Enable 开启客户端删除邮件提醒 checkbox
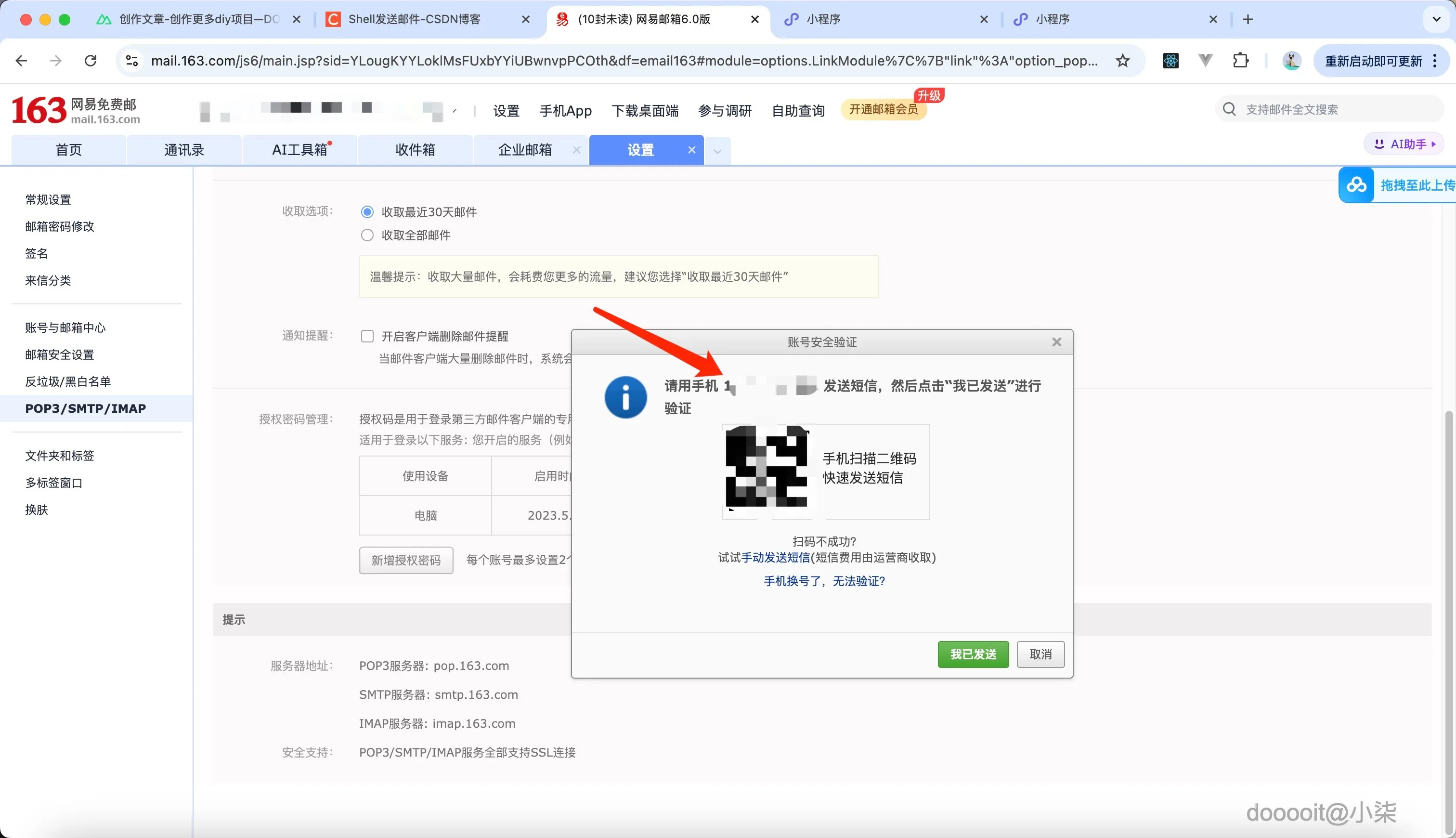The image size is (1456, 838). (x=366, y=336)
